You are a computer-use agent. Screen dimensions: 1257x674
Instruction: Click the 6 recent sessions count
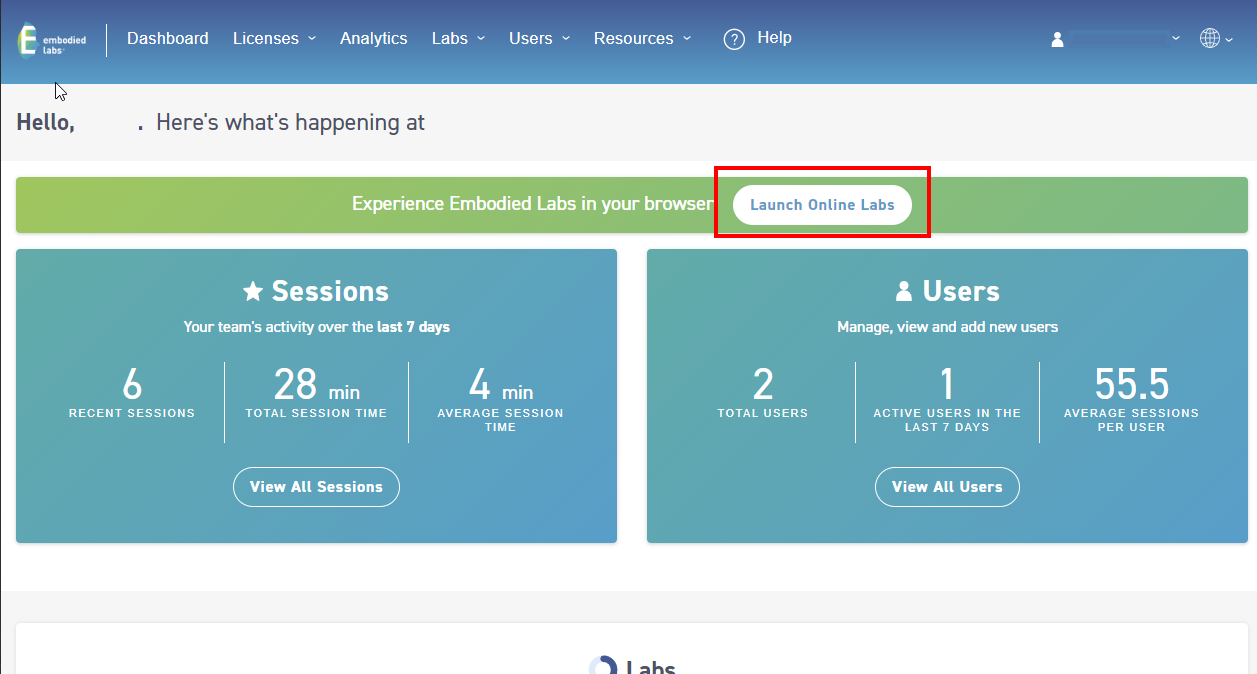[132, 384]
